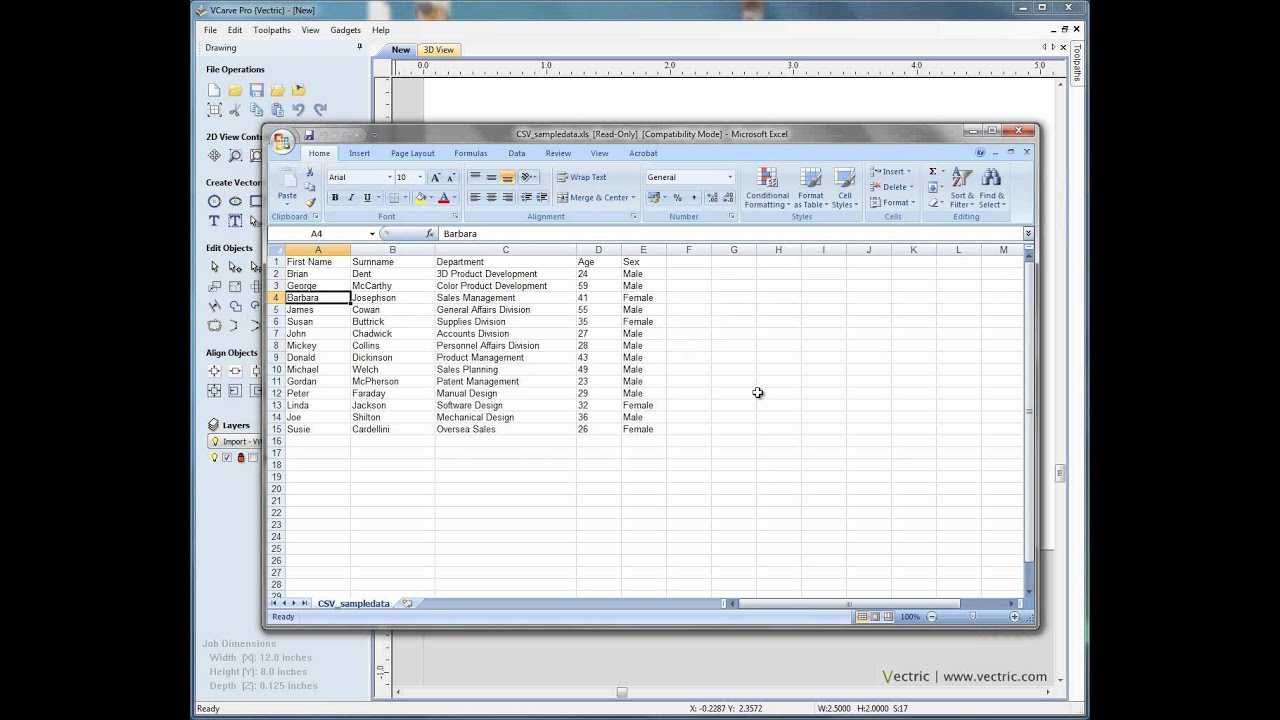1280x720 pixels.
Task: Open the General number format dropdown
Action: point(730,177)
